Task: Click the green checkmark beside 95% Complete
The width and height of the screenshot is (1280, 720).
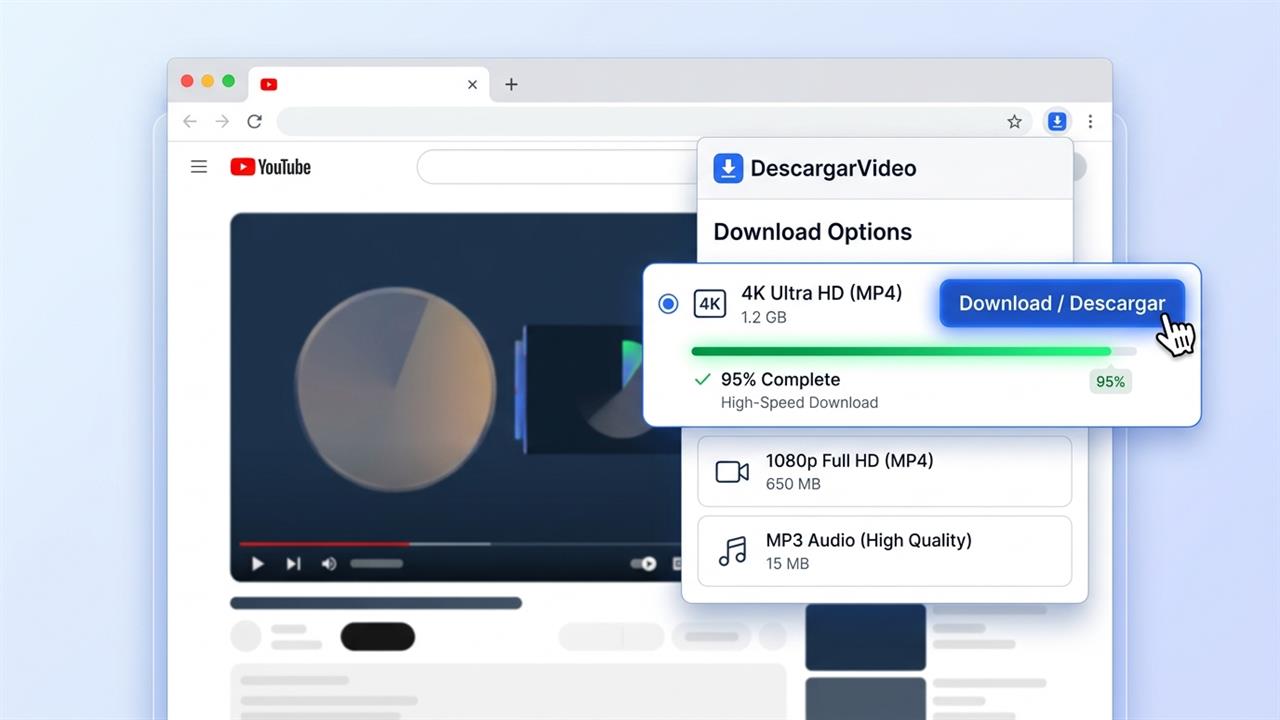Action: coord(702,380)
